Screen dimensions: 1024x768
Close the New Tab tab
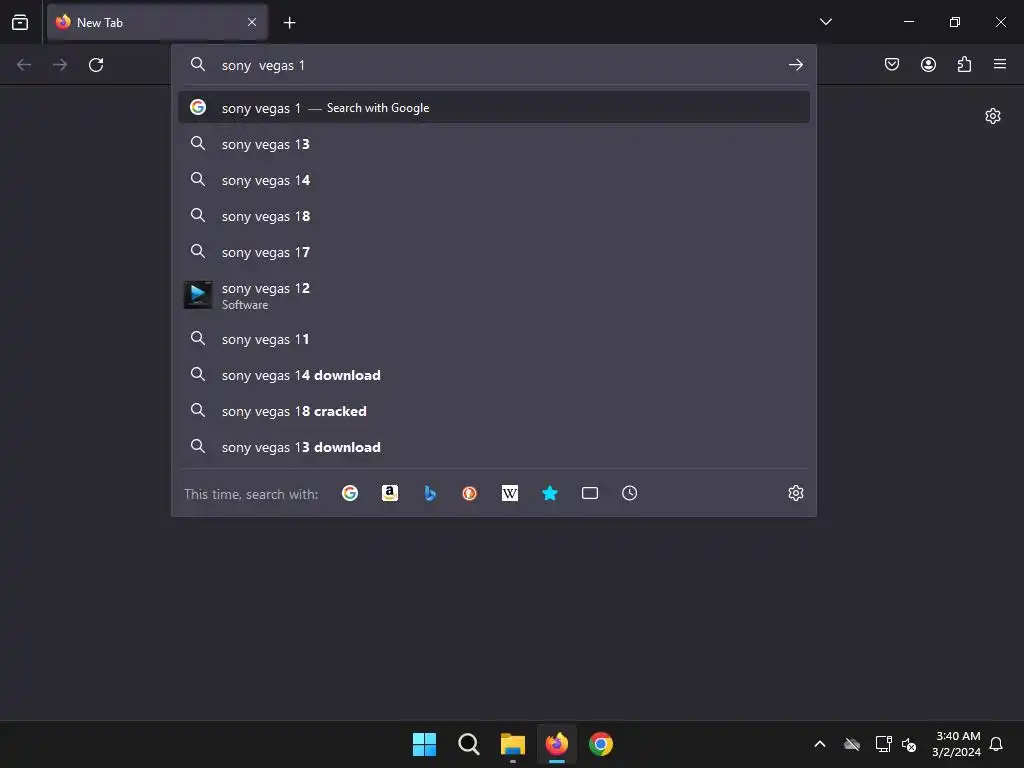pyautogui.click(x=252, y=22)
